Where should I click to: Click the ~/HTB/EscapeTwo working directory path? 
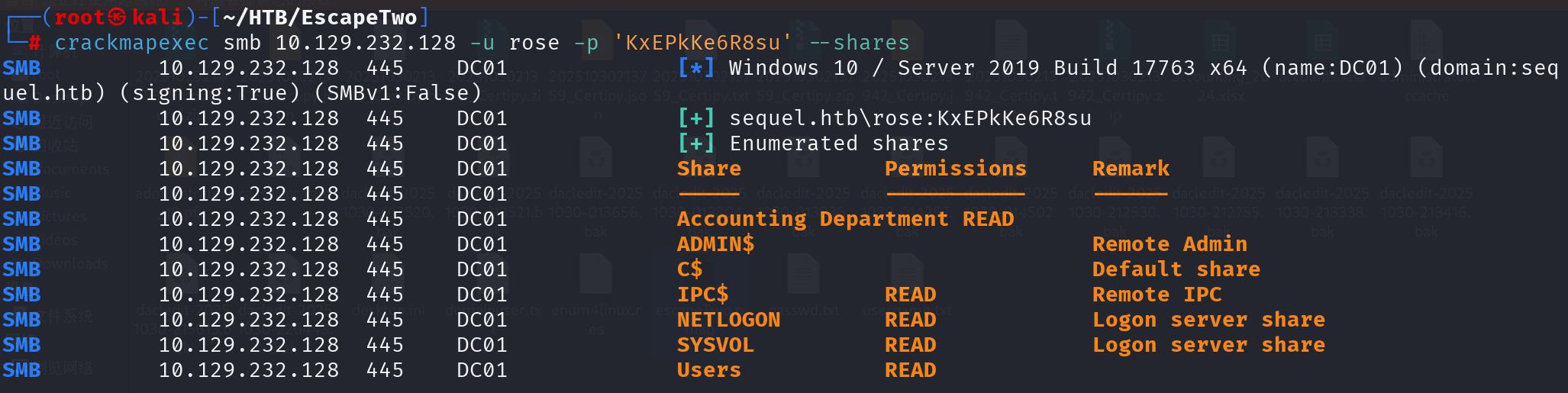319,17
